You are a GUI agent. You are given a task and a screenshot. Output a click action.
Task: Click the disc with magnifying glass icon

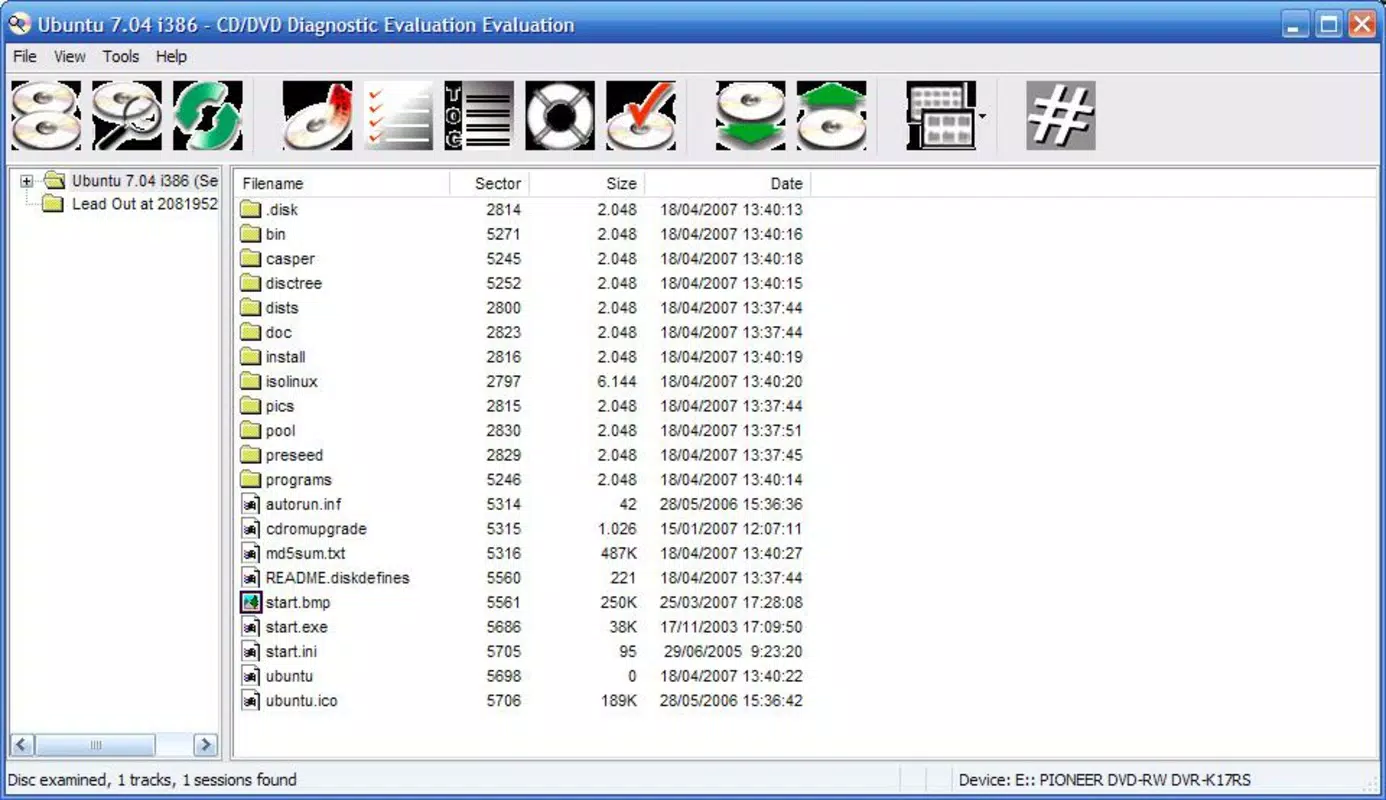pos(127,116)
